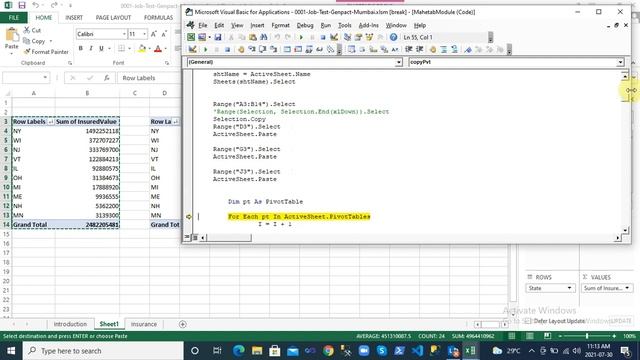The width and height of the screenshot is (640, 360).
Task: Open the Project Explorer icon
Action: 347,37
